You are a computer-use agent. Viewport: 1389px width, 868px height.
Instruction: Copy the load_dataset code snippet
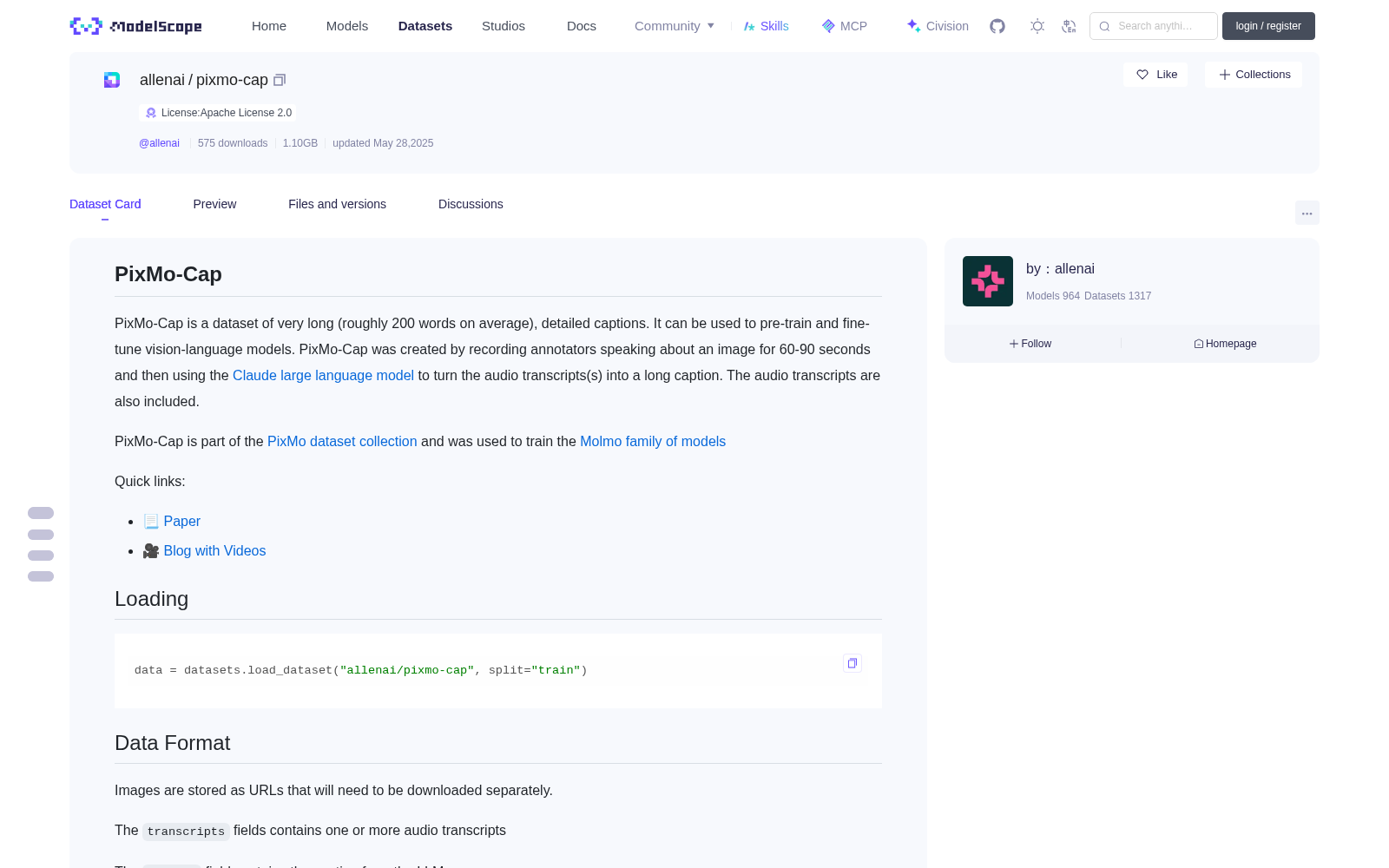point(852,663)
